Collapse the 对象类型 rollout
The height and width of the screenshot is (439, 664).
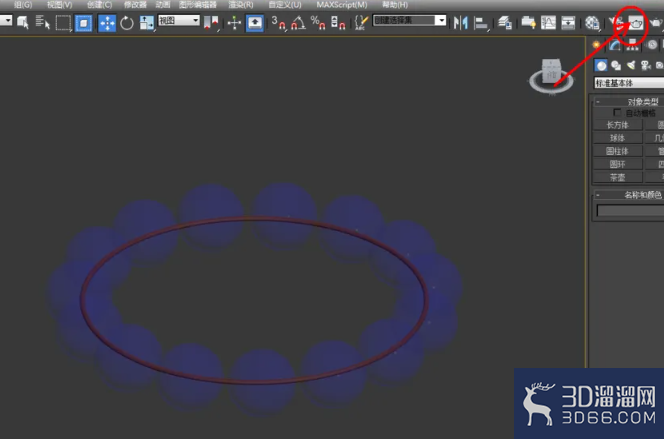(x=628, y=102)
